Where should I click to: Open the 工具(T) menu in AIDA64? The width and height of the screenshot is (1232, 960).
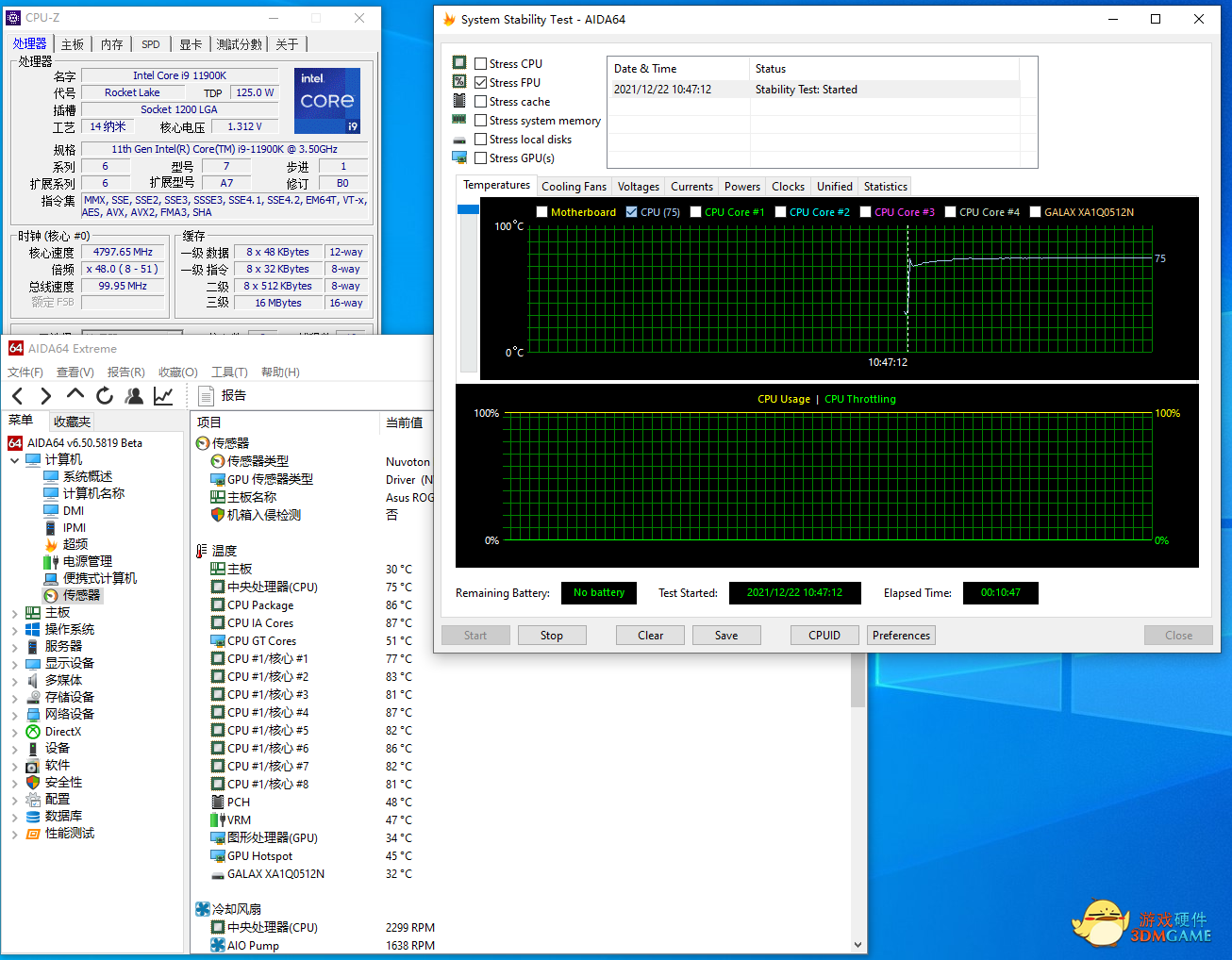click(229, 372)
